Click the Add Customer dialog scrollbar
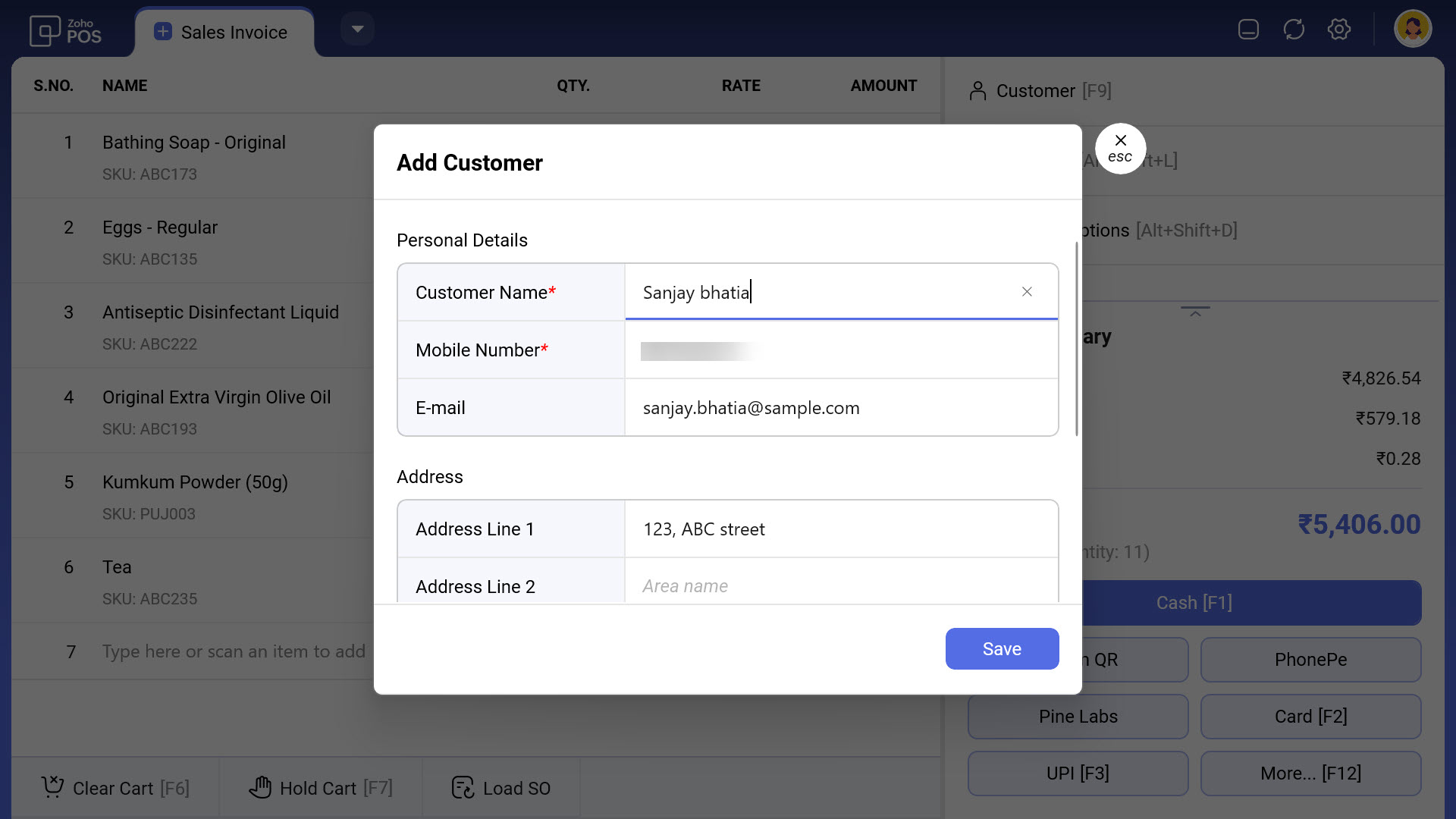Image resolution: width=1456 pixels, height=819 pixels. pos(1076,338)
